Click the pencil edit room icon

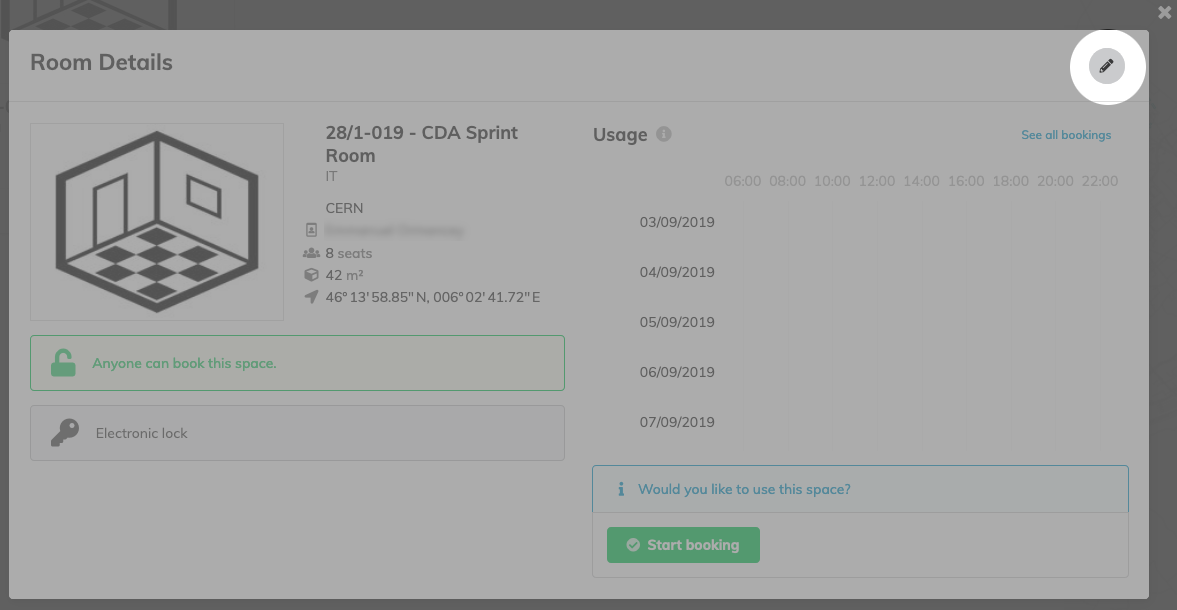[1106, 66]
